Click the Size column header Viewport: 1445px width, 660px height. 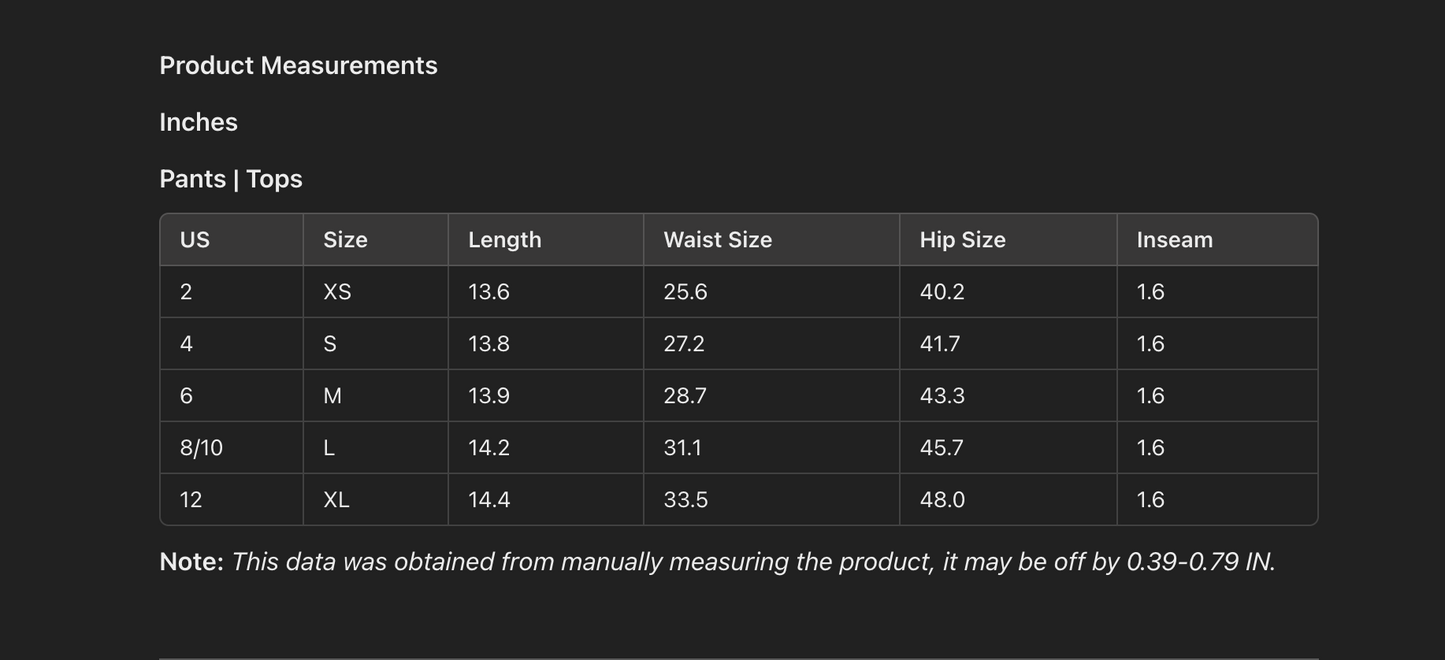pyautogui.click(x=345, y=240)
